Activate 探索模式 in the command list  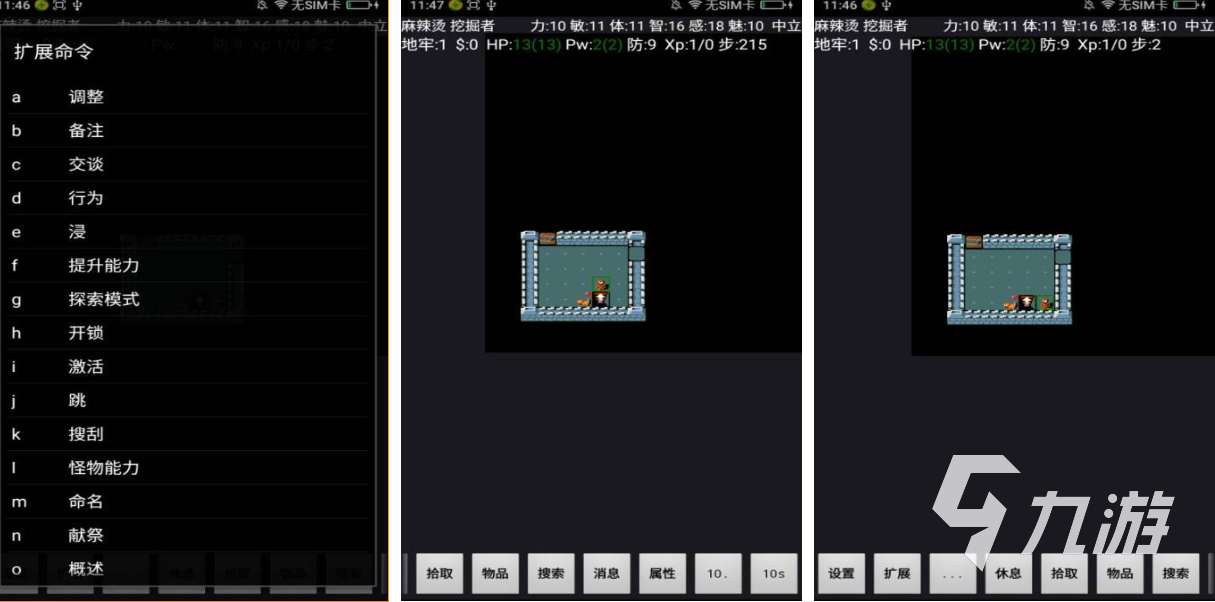pyautogui.click(x=190, y=299)
